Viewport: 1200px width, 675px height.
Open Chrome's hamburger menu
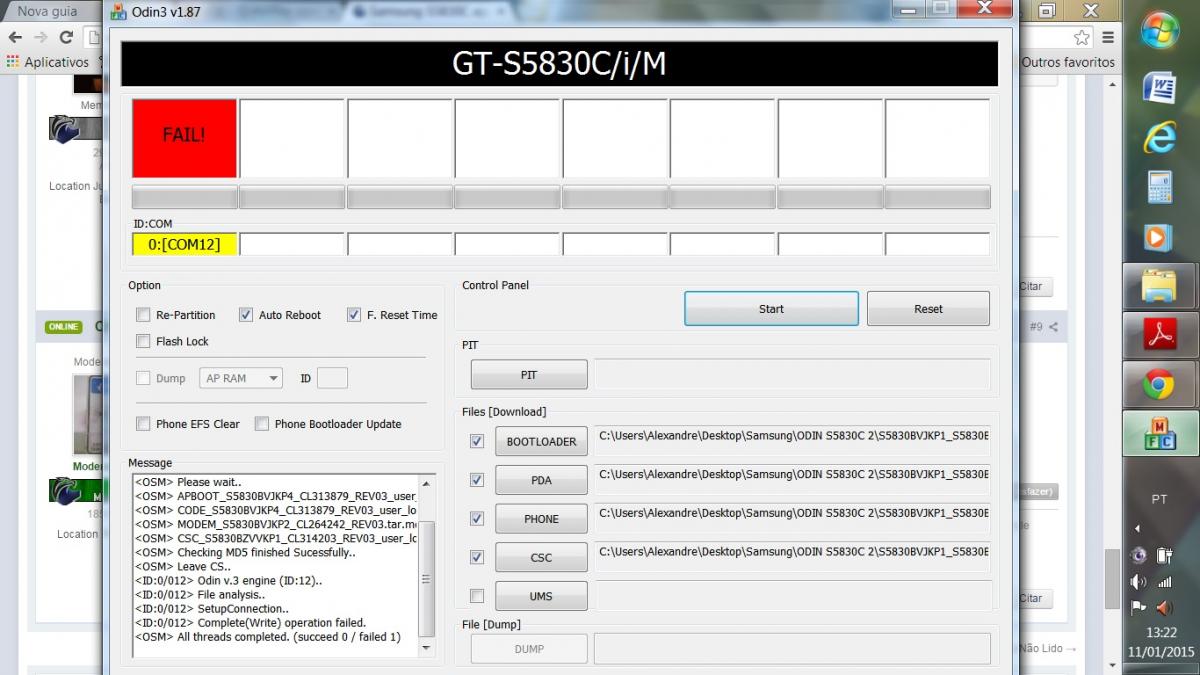point(1109,37)
